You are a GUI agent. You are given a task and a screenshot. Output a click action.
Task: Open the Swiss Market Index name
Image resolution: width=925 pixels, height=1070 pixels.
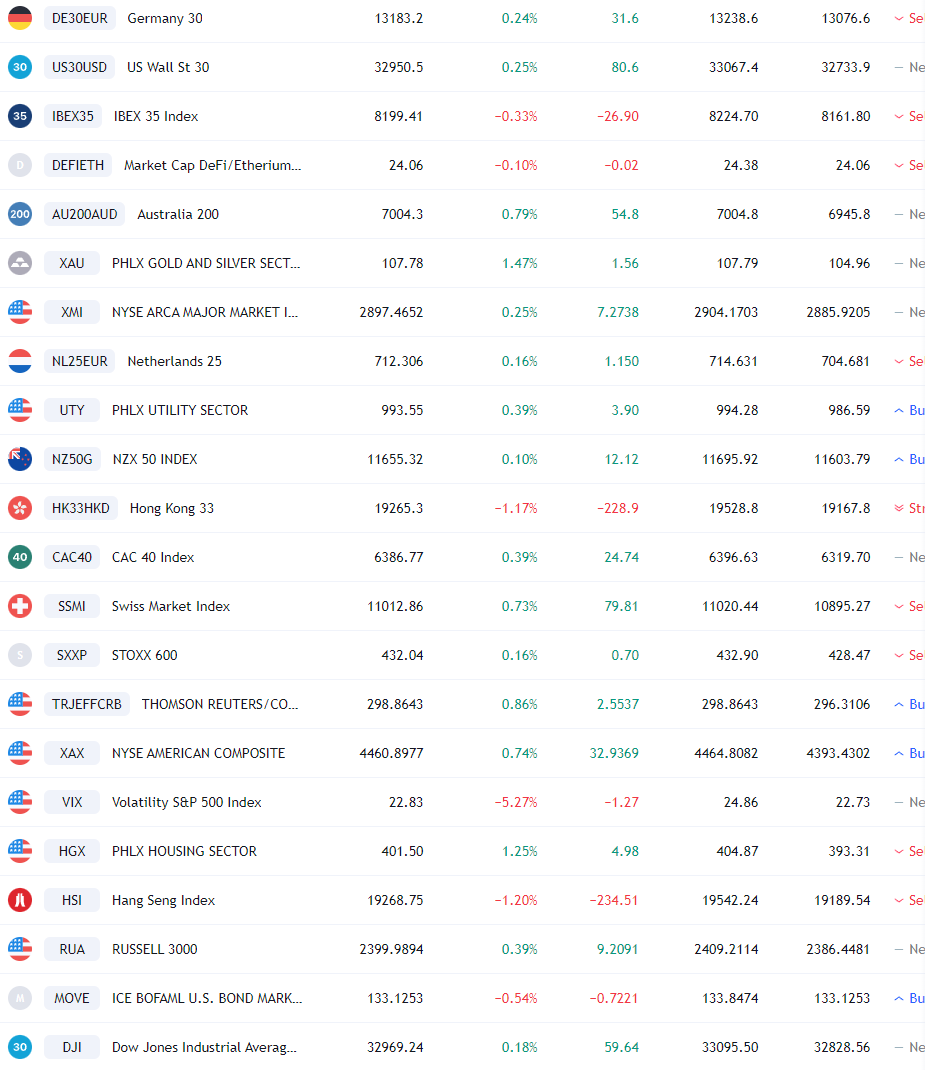(x=171, y=606)
